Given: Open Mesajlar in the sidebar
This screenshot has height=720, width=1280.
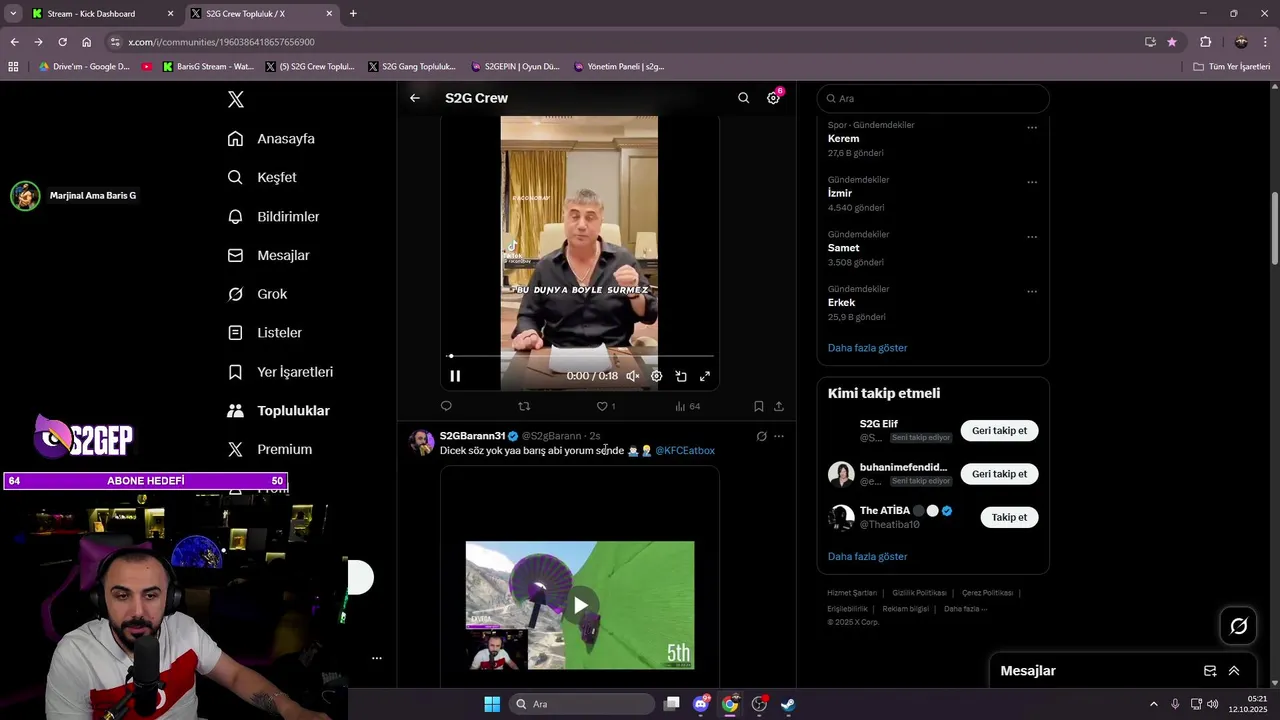Looking at the screenshot, I should click(x=268, y=255).
